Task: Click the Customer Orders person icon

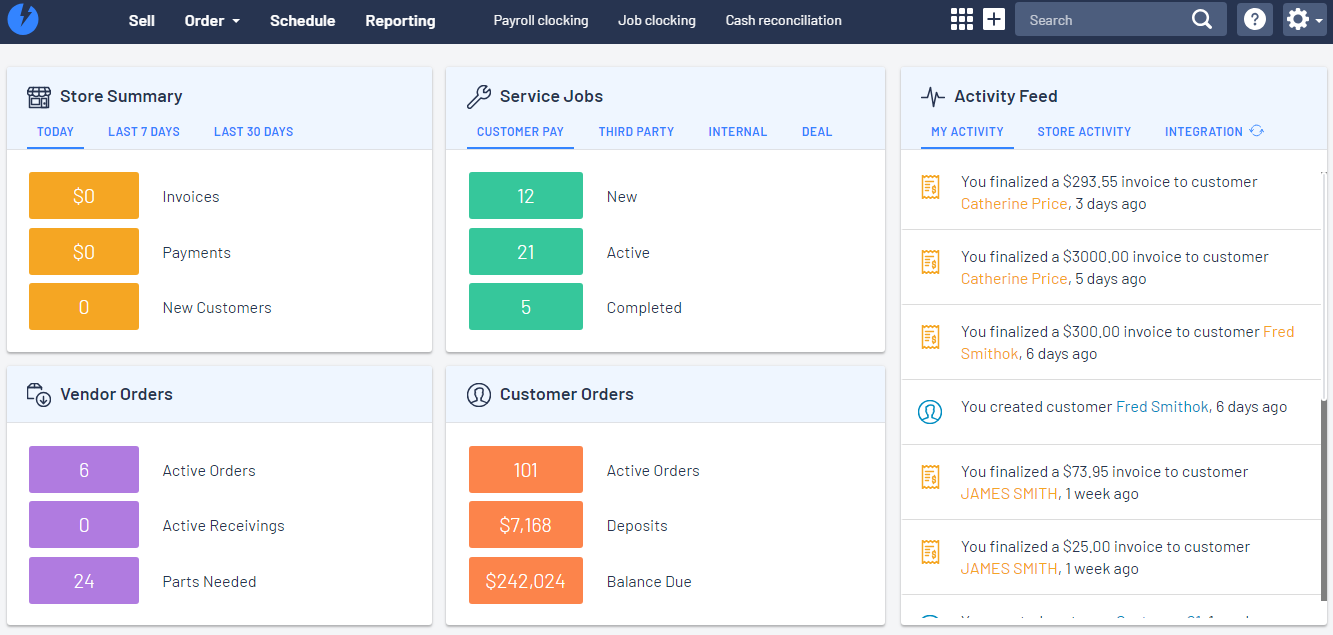Action: point(479,394)
